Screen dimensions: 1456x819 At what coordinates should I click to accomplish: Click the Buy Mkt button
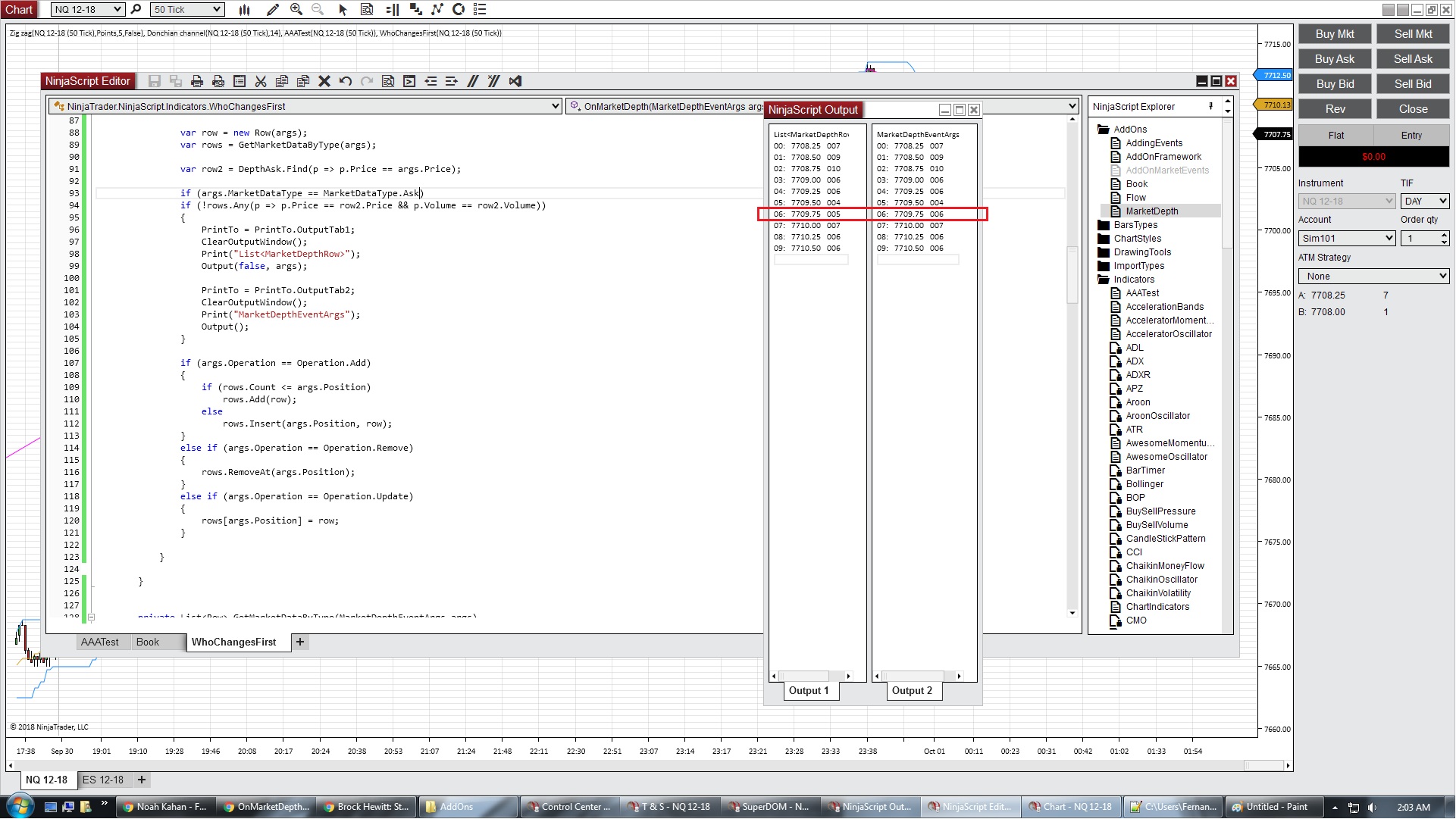pos(1334,34)
